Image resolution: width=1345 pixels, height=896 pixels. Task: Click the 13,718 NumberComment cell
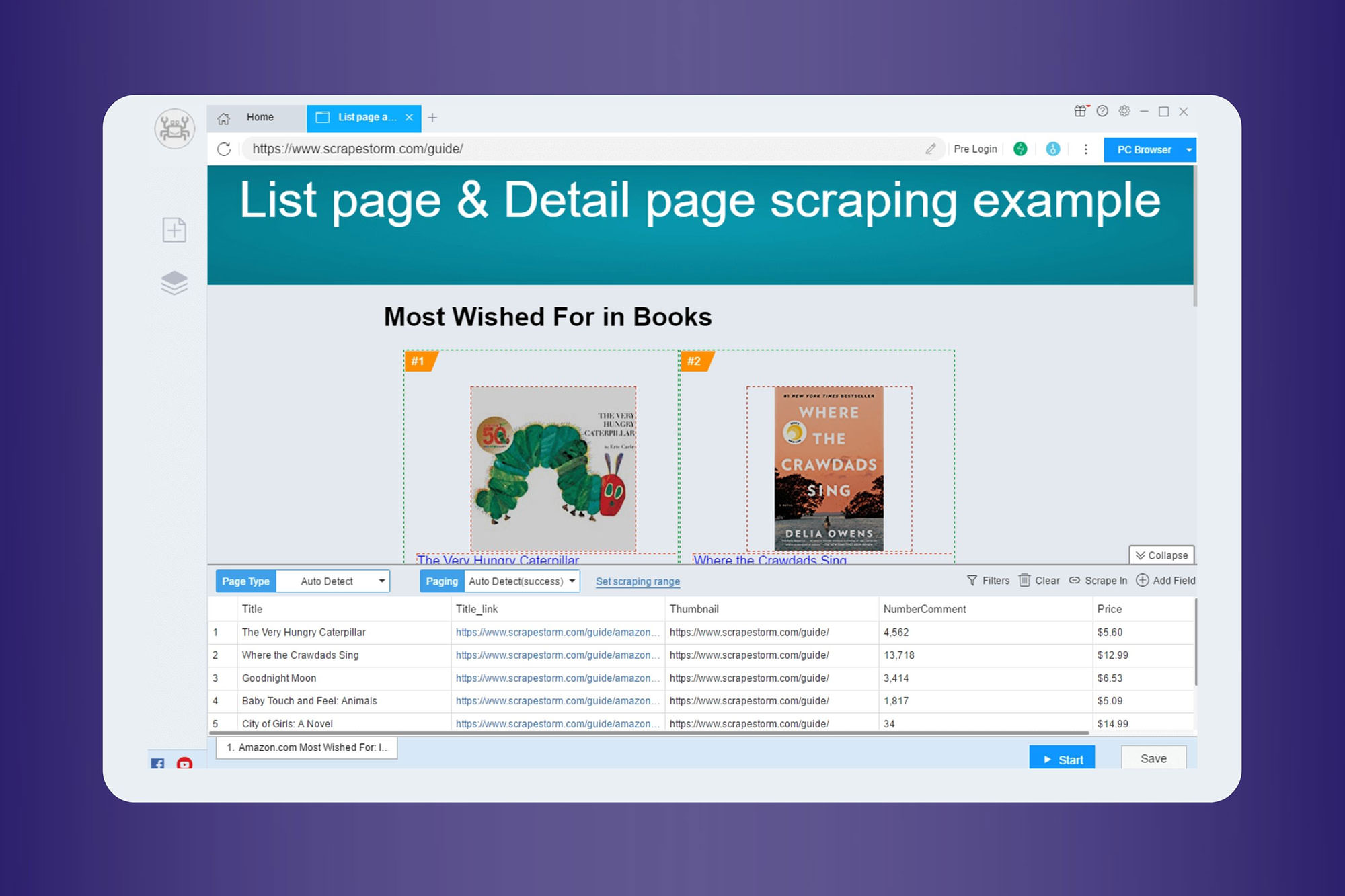pyautogui.click(x=985, y=655)
